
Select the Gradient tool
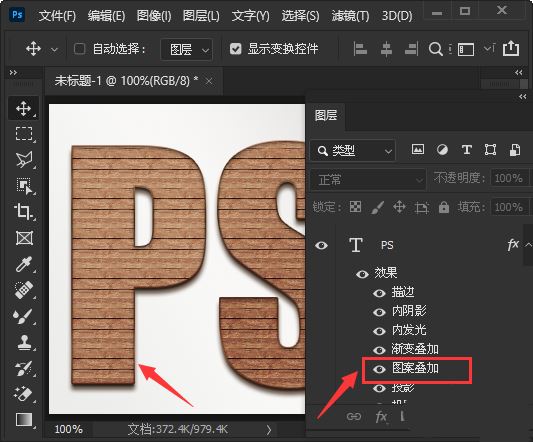pyautogui.click(x=24, y=420)
